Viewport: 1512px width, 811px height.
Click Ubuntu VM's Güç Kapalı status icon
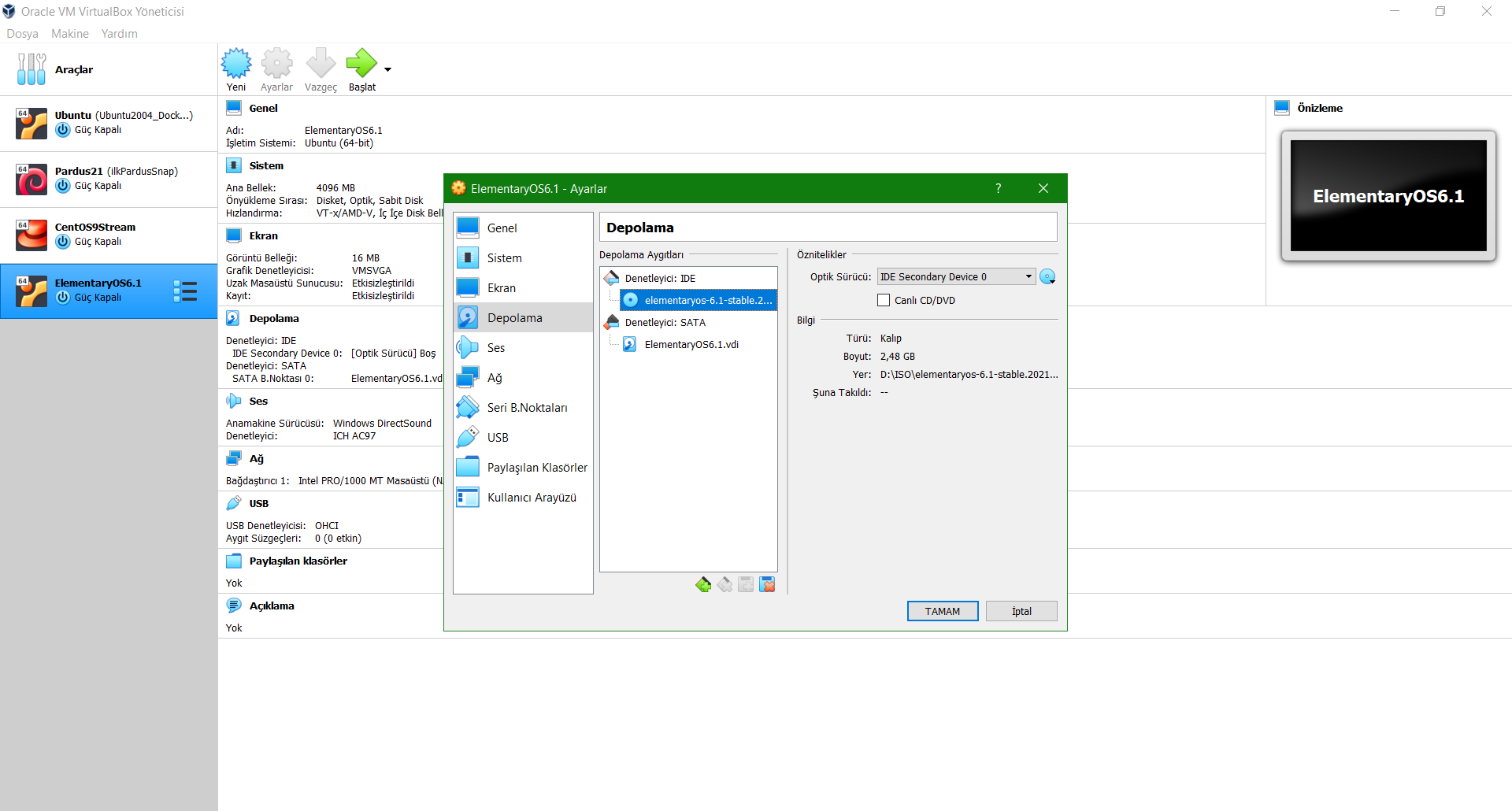[x=63, y=130]
